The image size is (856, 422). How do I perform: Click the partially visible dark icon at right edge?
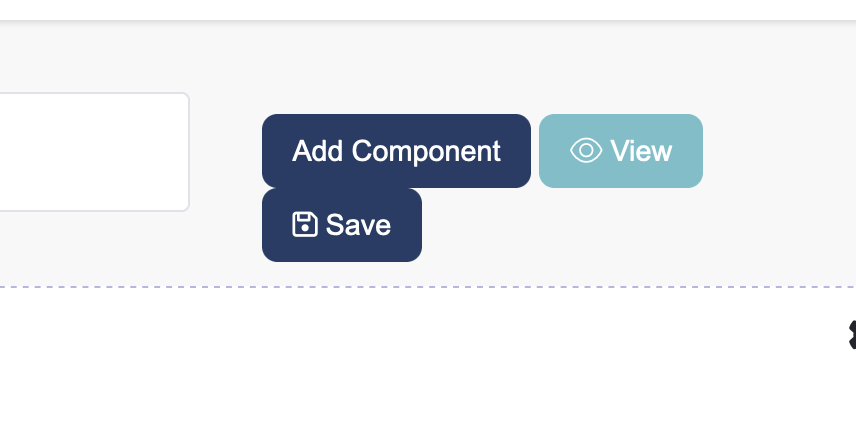(851, 335)
